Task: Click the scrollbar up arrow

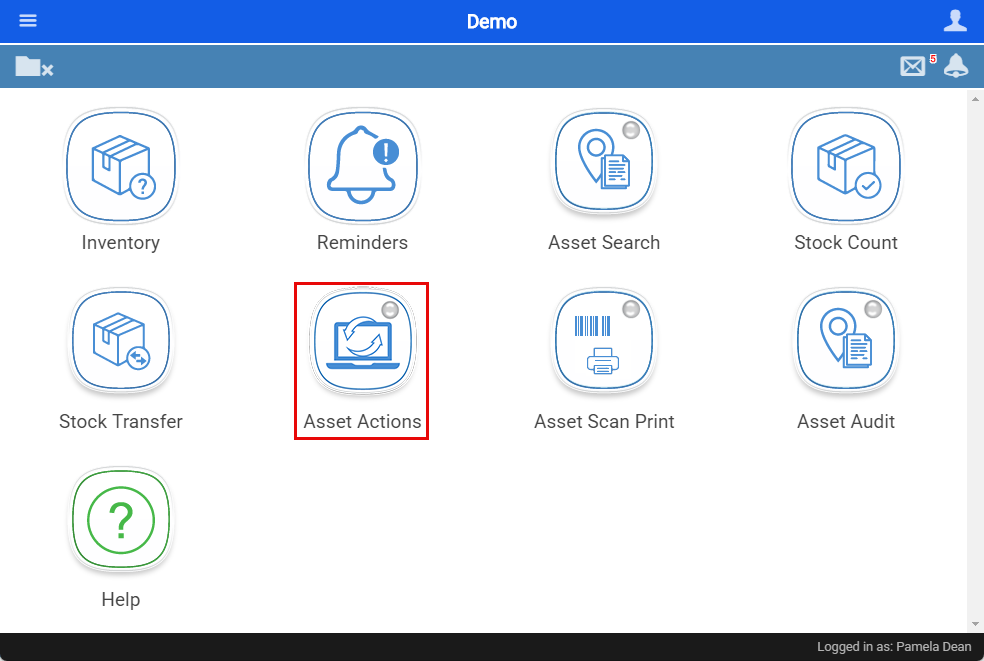Action: click(975, 99)
